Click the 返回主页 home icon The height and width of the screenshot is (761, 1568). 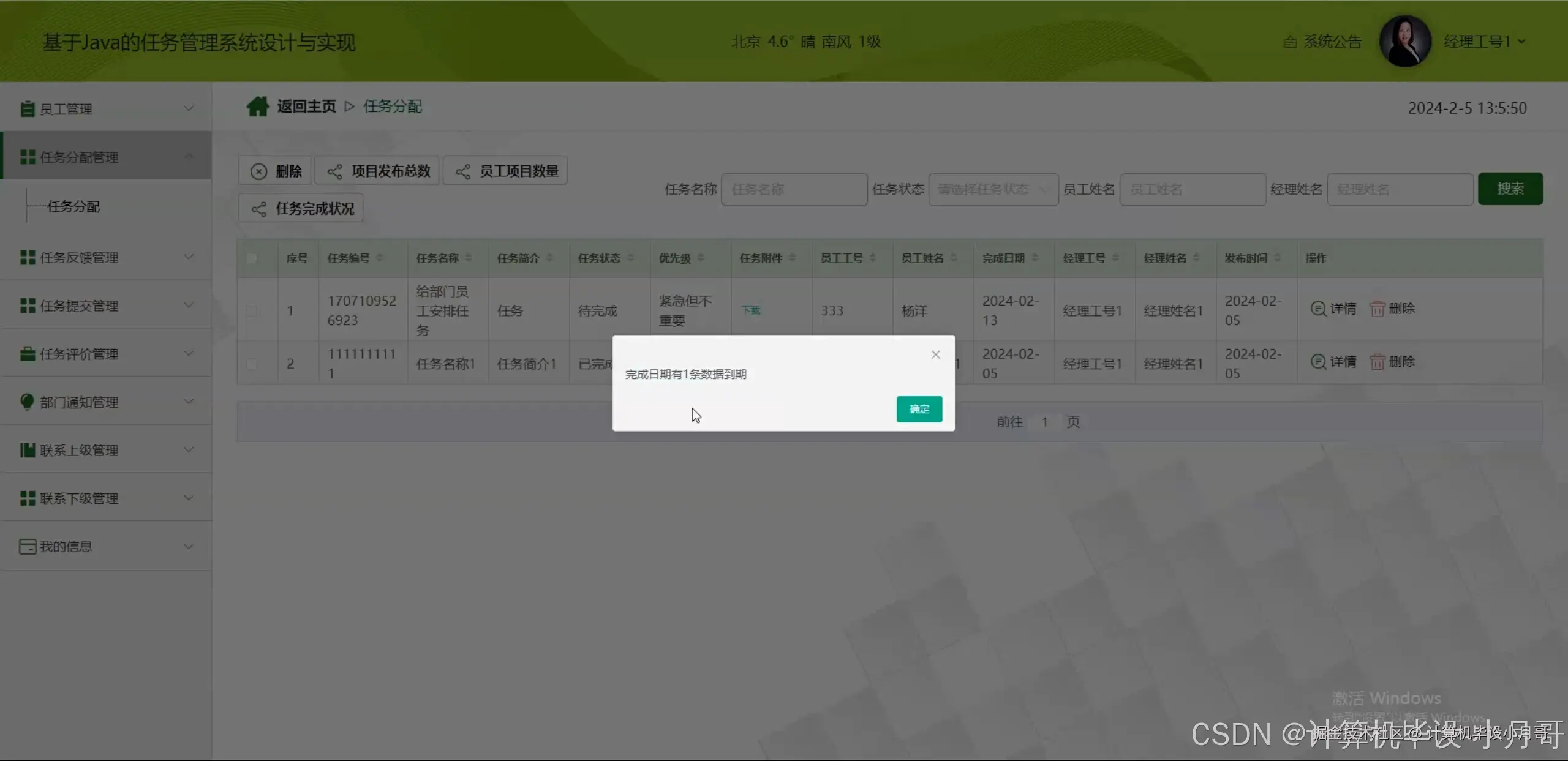coord(258,105)
